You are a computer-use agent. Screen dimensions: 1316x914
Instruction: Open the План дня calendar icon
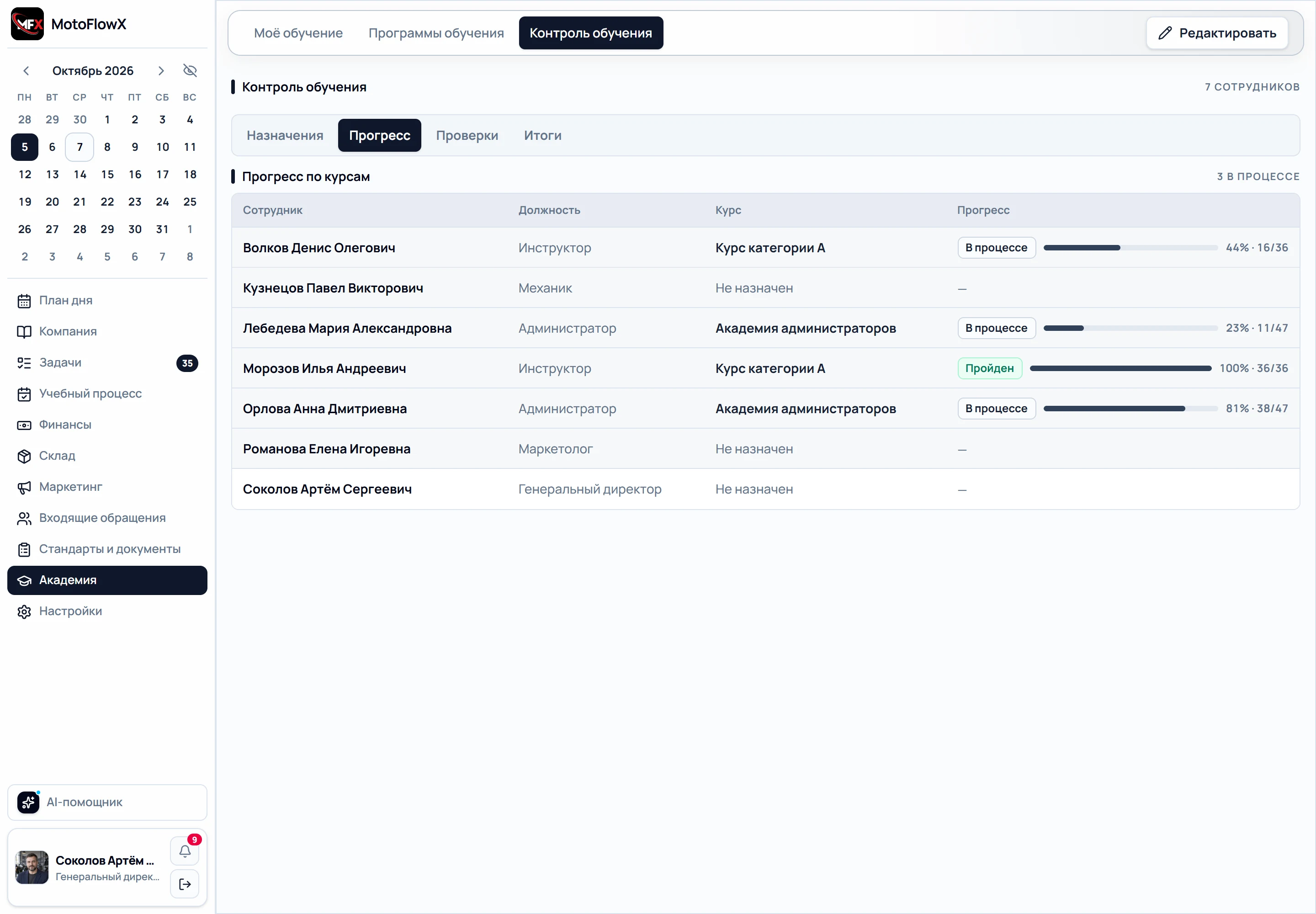coord(24,301)
